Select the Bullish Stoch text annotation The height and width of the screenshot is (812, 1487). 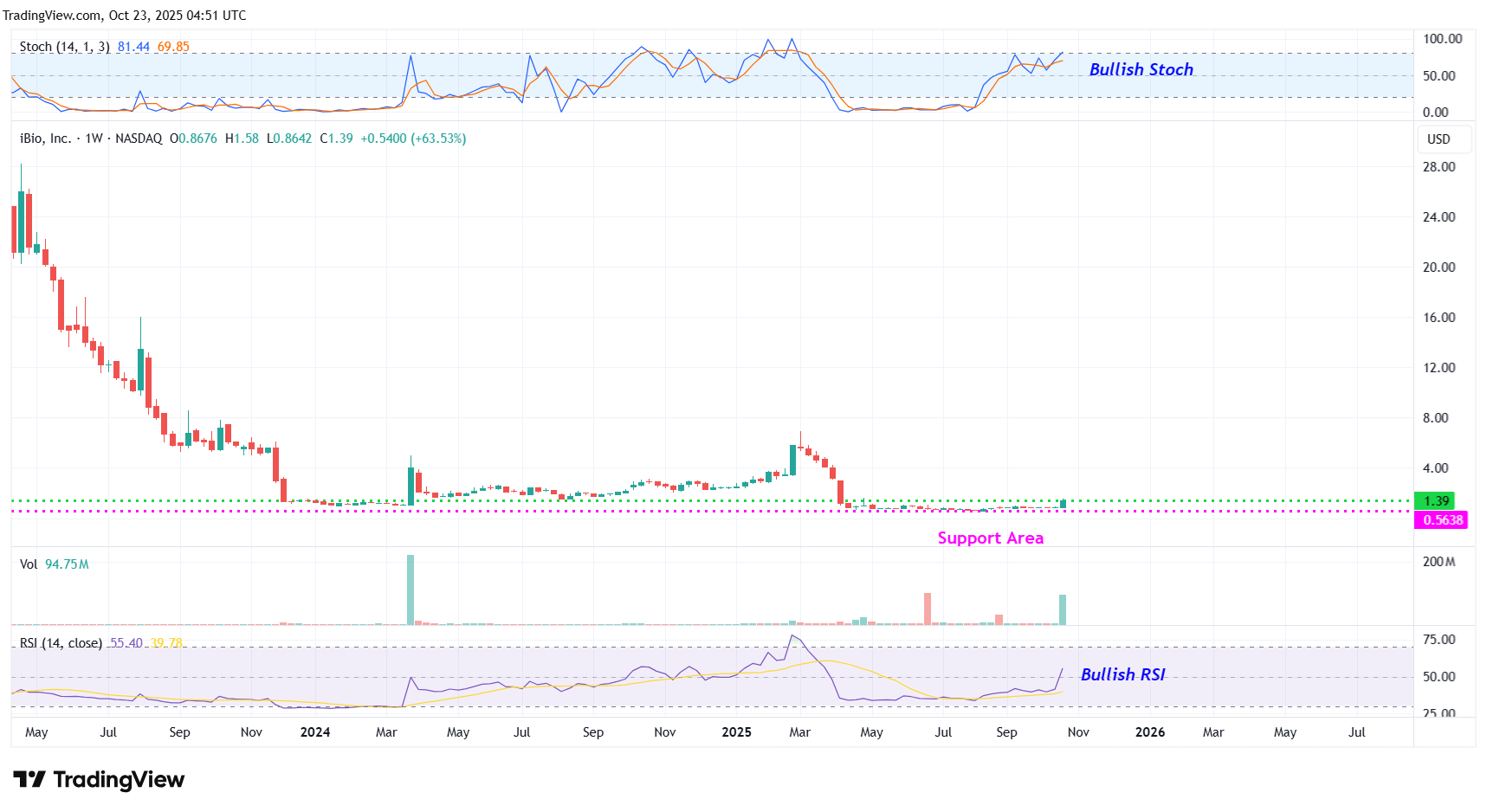coord(1141,70)
